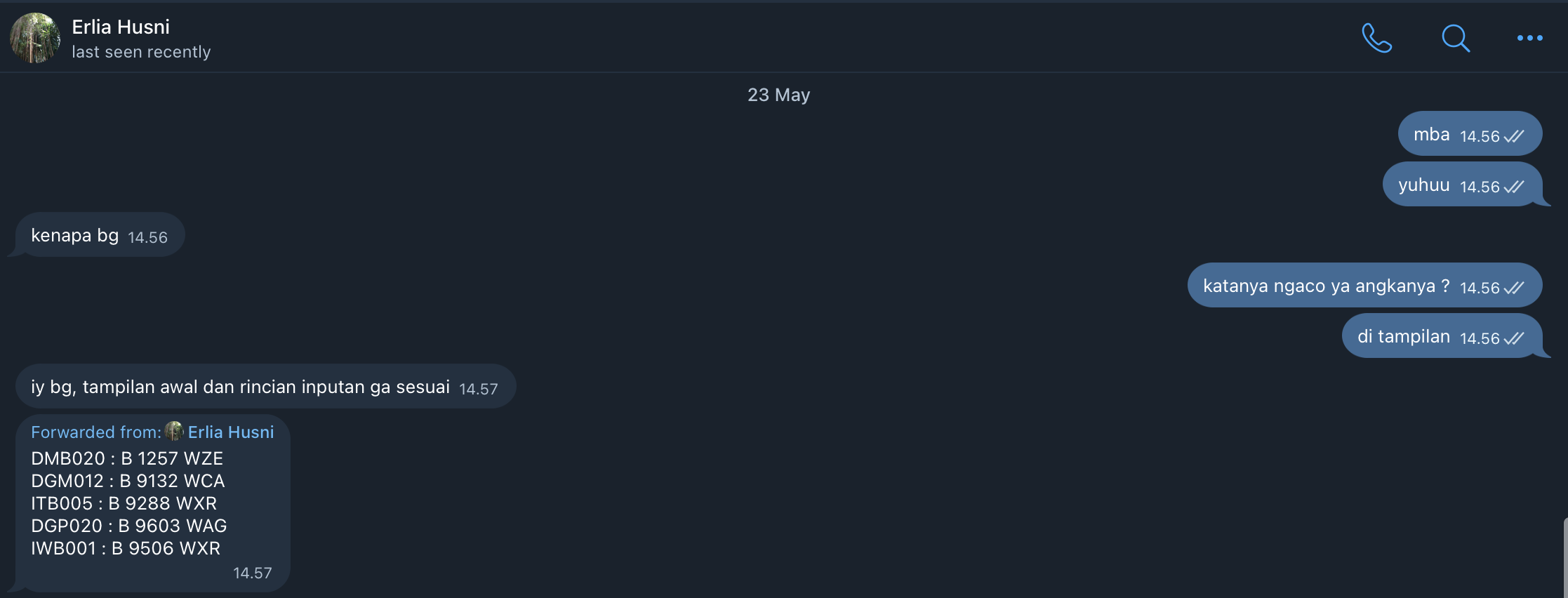The height and width of the screenshot is (598, 1568).
Task: Start a voice call with the phone icon
Action: (1376, 38)
